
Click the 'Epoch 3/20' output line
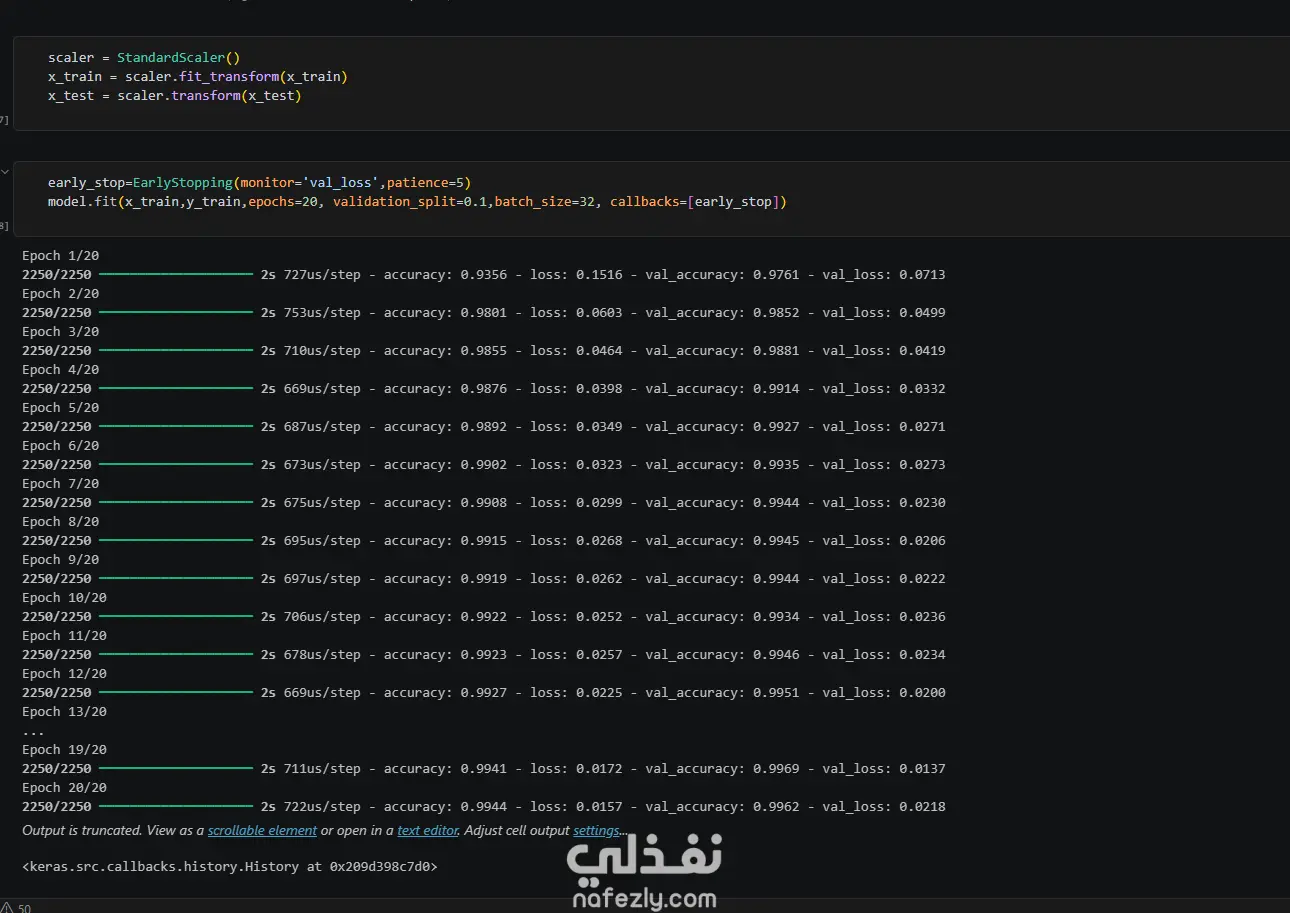tap(60, 332)
